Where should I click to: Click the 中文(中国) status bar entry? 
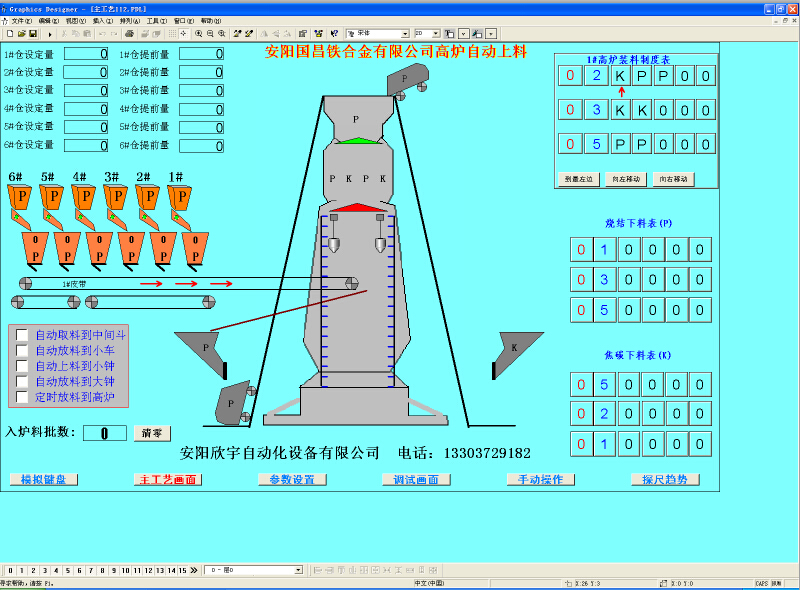tap(429, 583)
